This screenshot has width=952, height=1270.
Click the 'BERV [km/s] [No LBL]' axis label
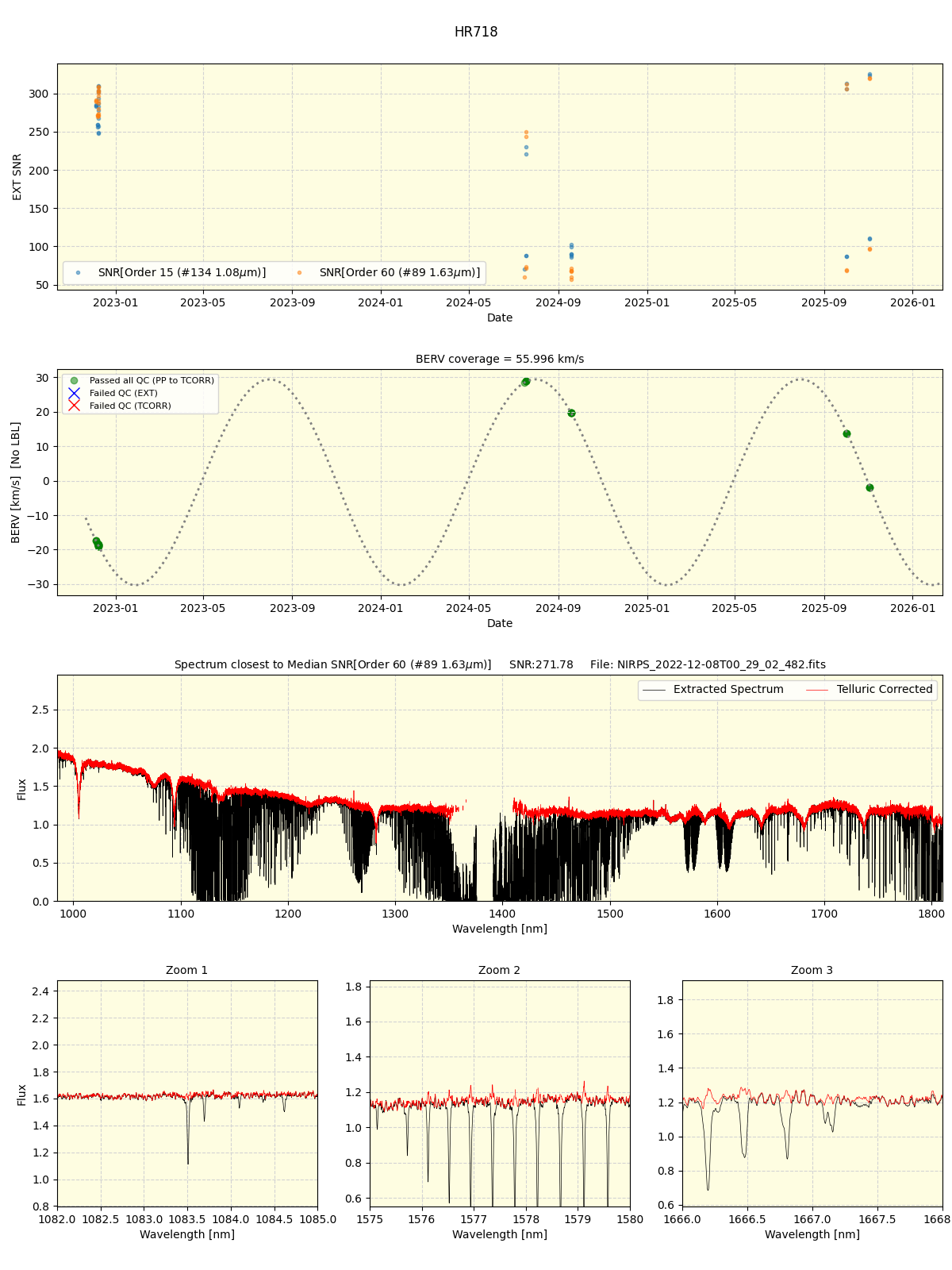(16, 483)
